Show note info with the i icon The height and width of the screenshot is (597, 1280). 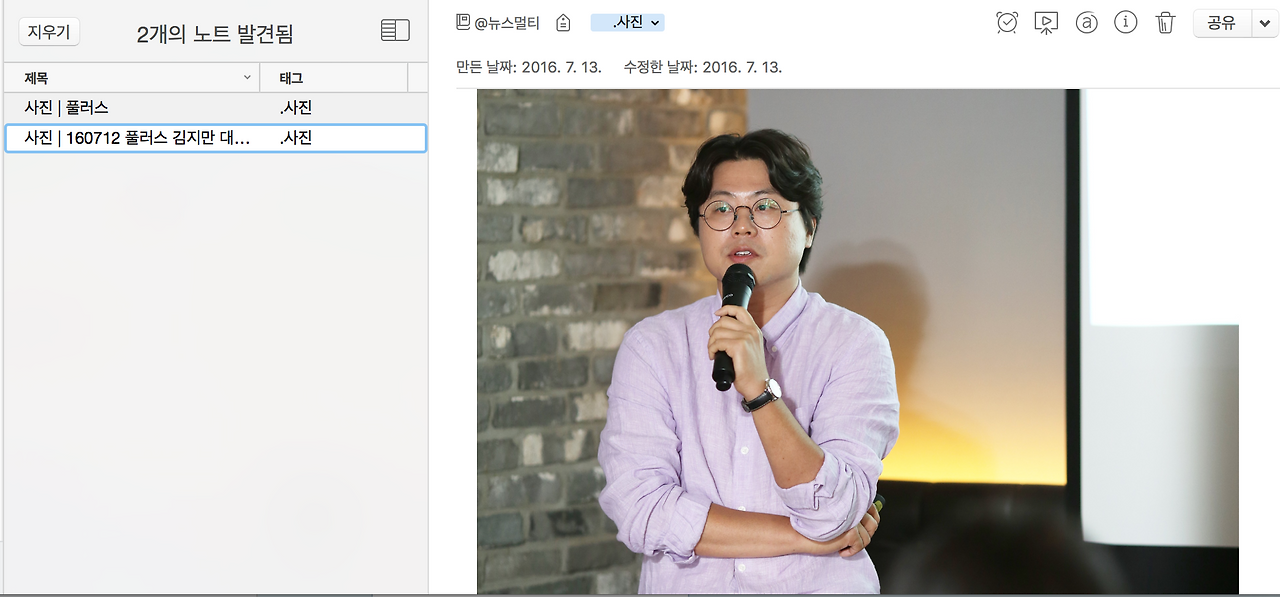point(1126,22)
